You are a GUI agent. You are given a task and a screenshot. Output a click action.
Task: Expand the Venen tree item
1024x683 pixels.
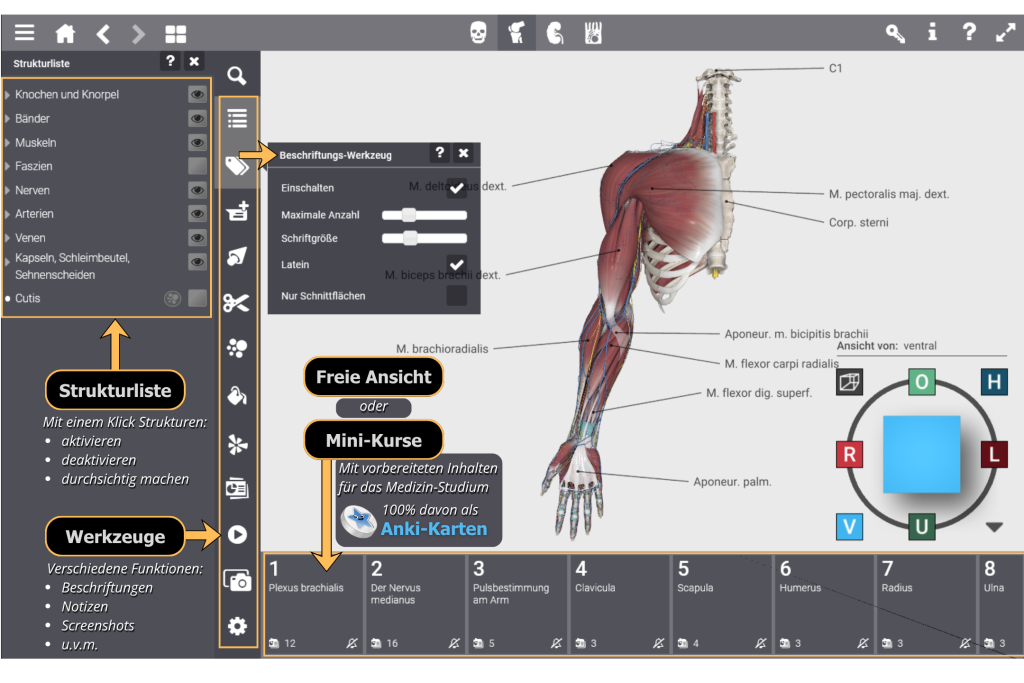(x=7, y=238)
